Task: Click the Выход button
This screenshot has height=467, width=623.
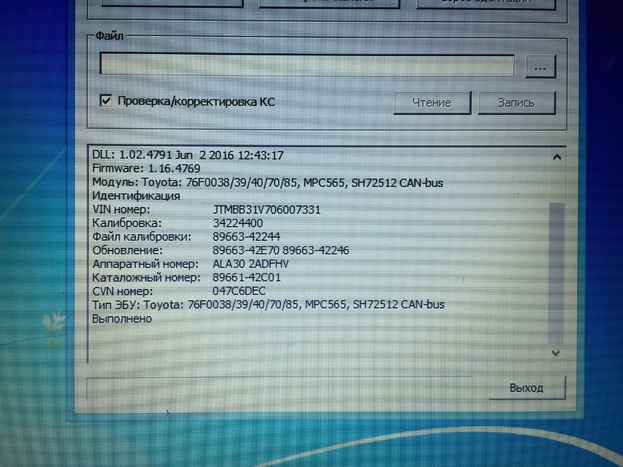Action: [x=526, y=387]
